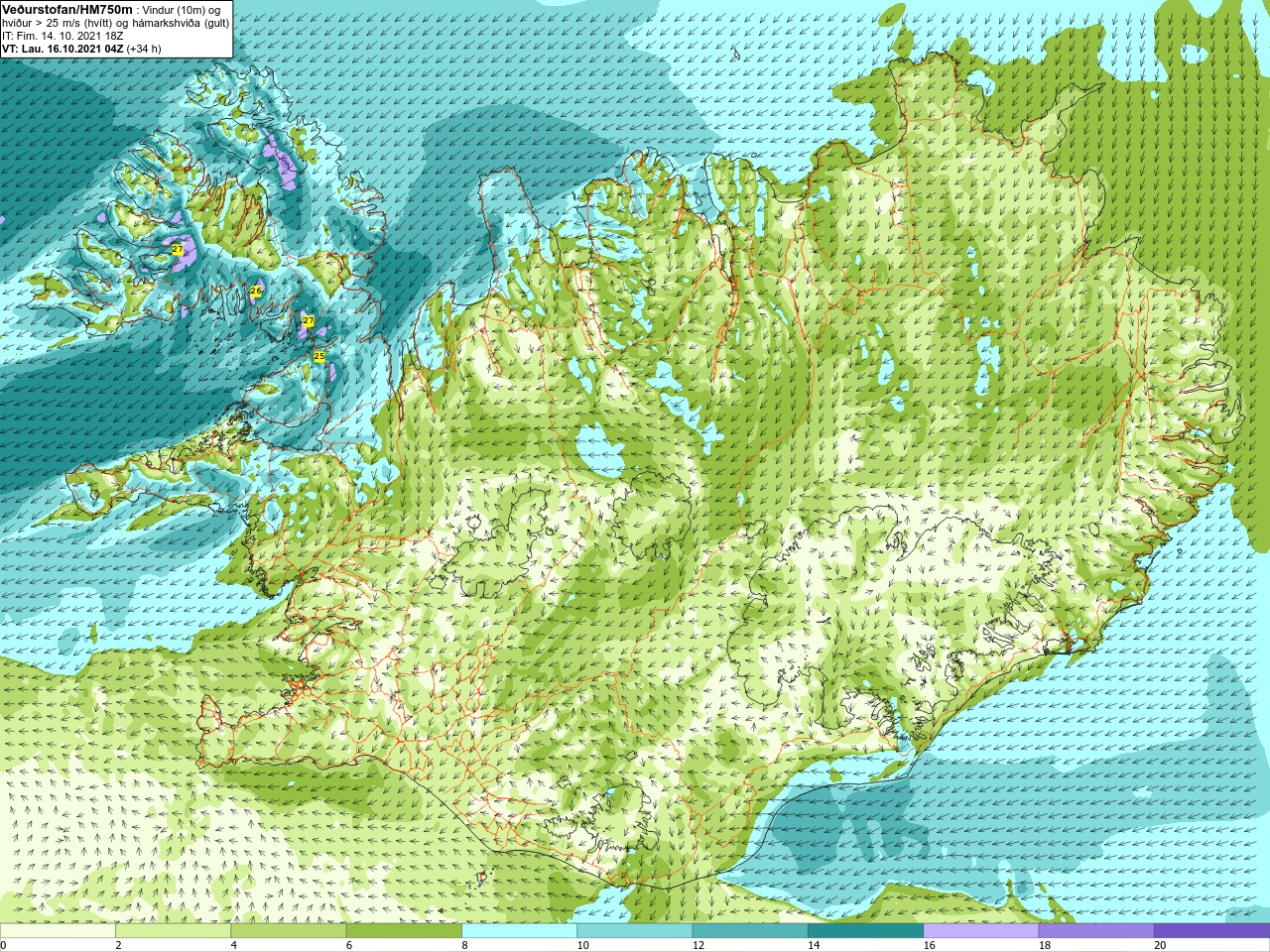Pick the 12–14 m/s teal swatch
The height and width of the screenshot is (952, 1270).
(749, 930)
